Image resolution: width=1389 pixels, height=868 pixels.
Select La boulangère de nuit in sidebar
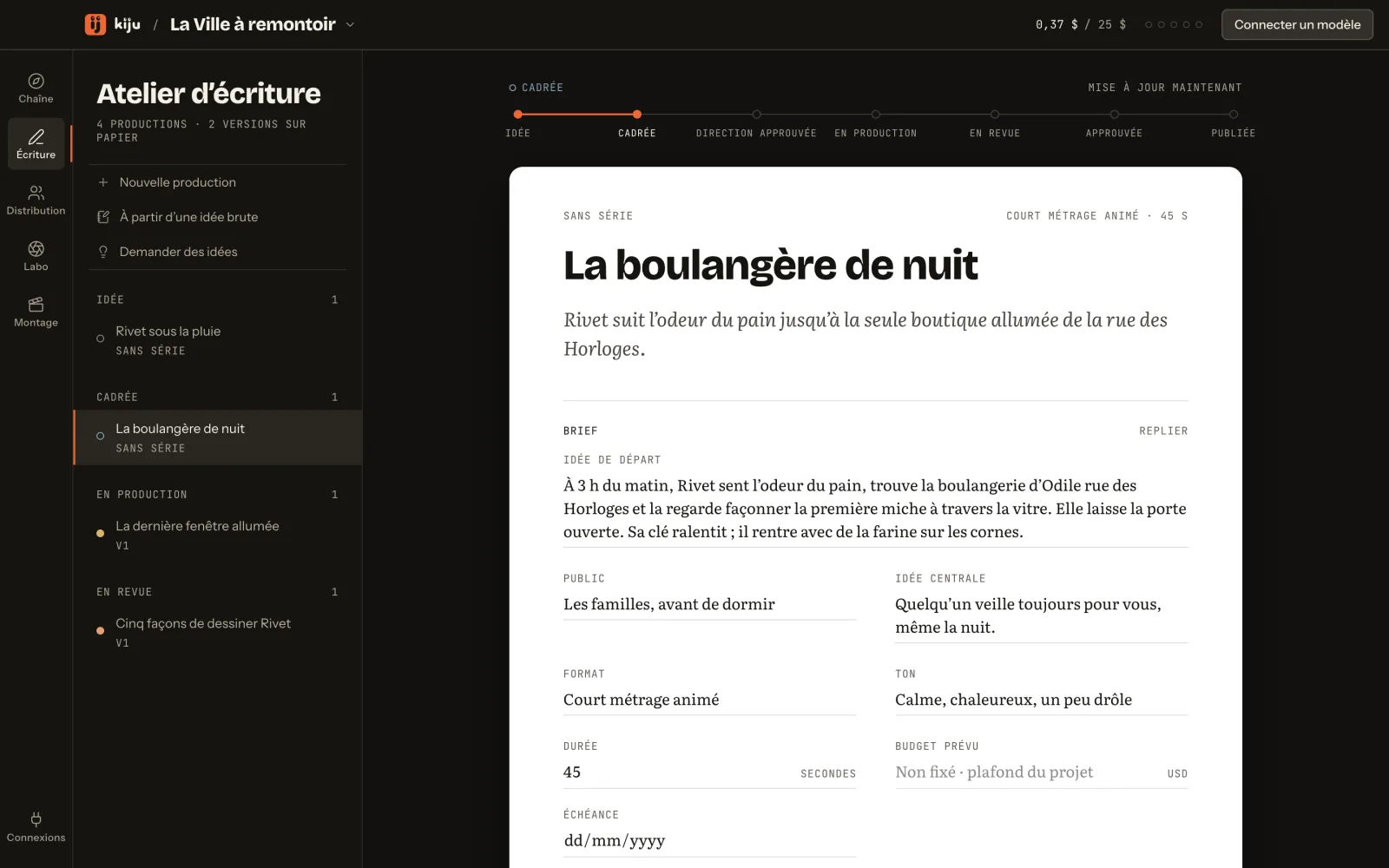(218, 437)
